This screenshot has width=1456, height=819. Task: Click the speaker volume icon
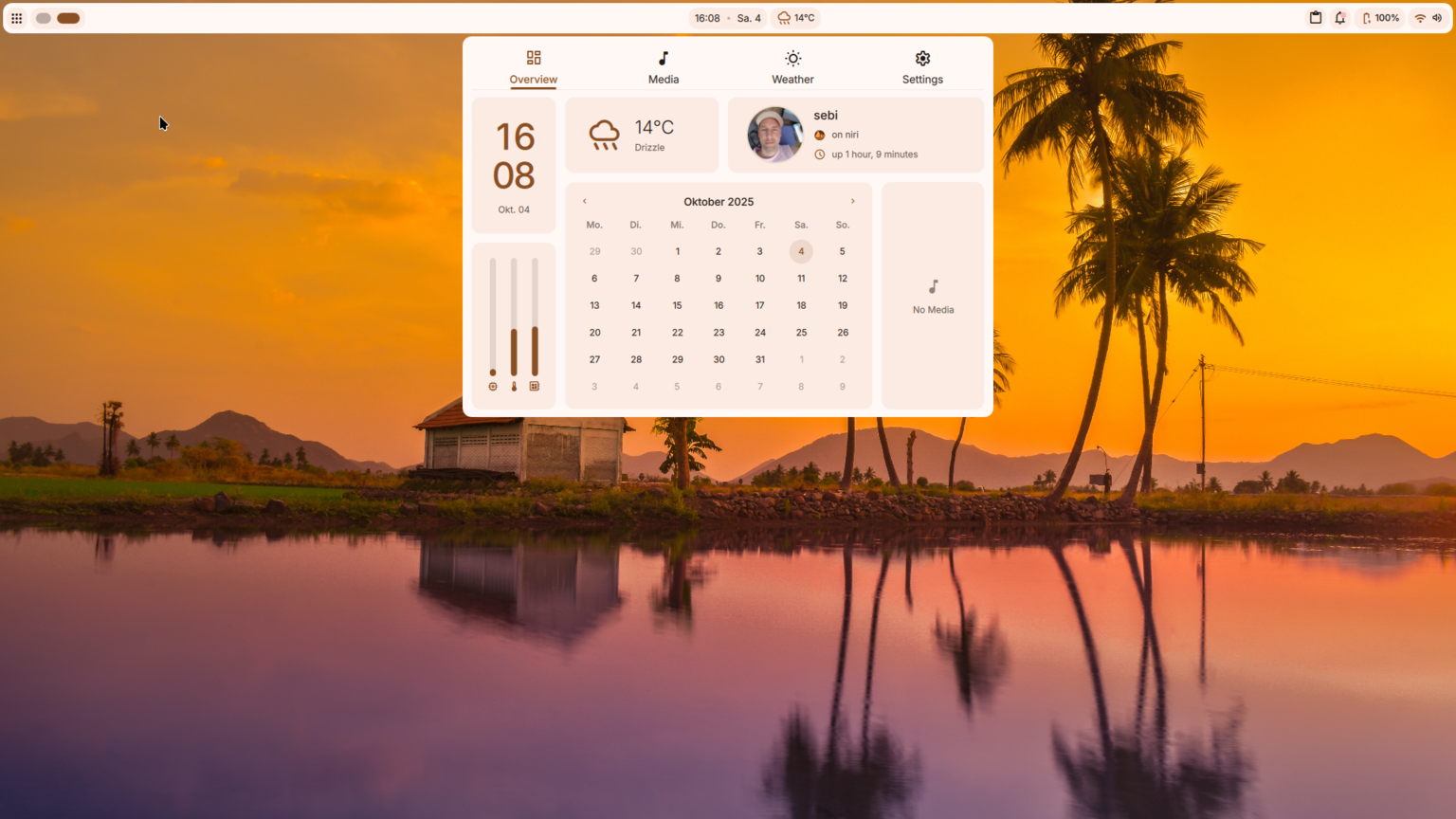1437,18
